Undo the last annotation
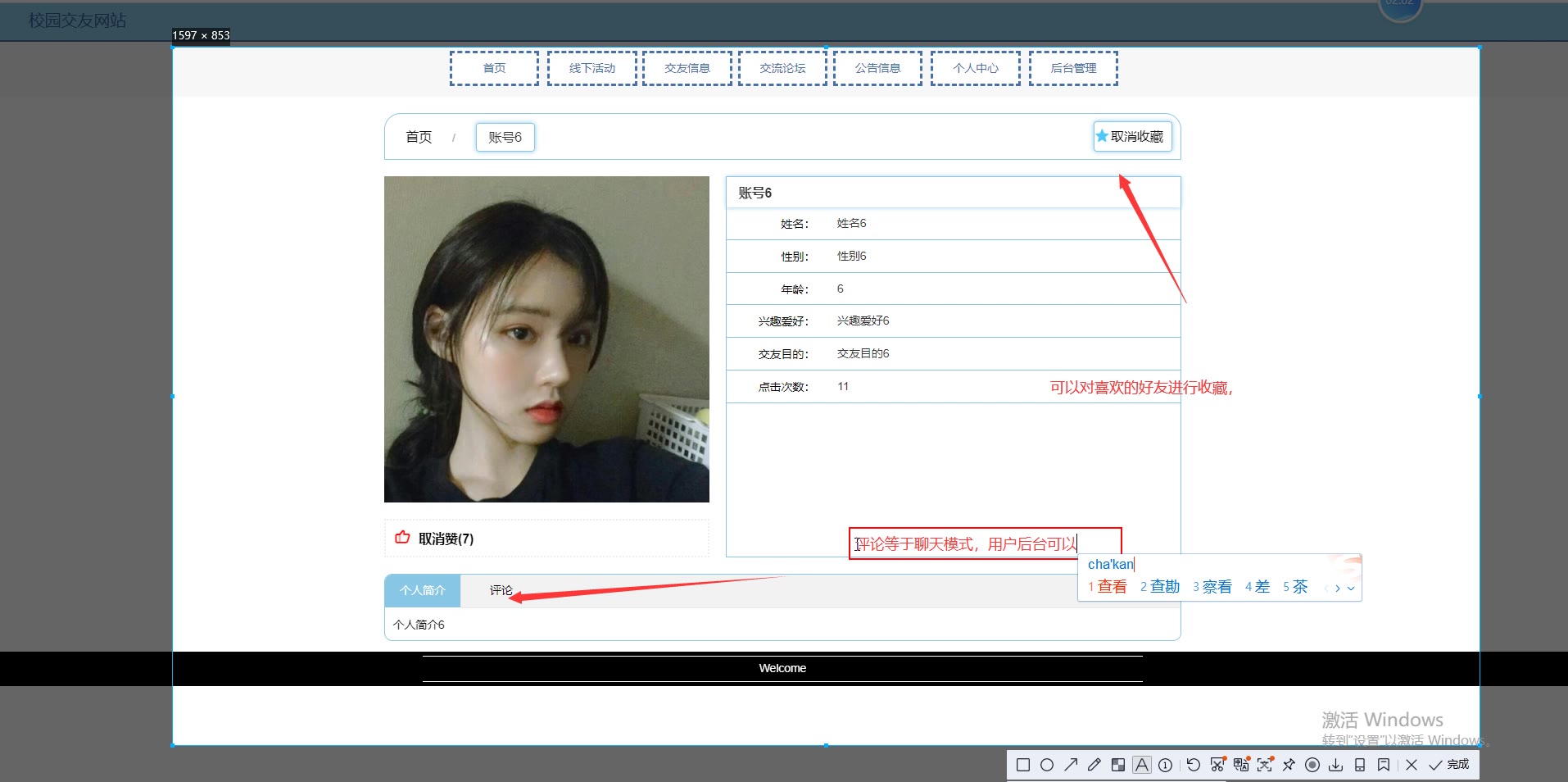This screenshot has width=1568, height=782. coord(1194,765)
